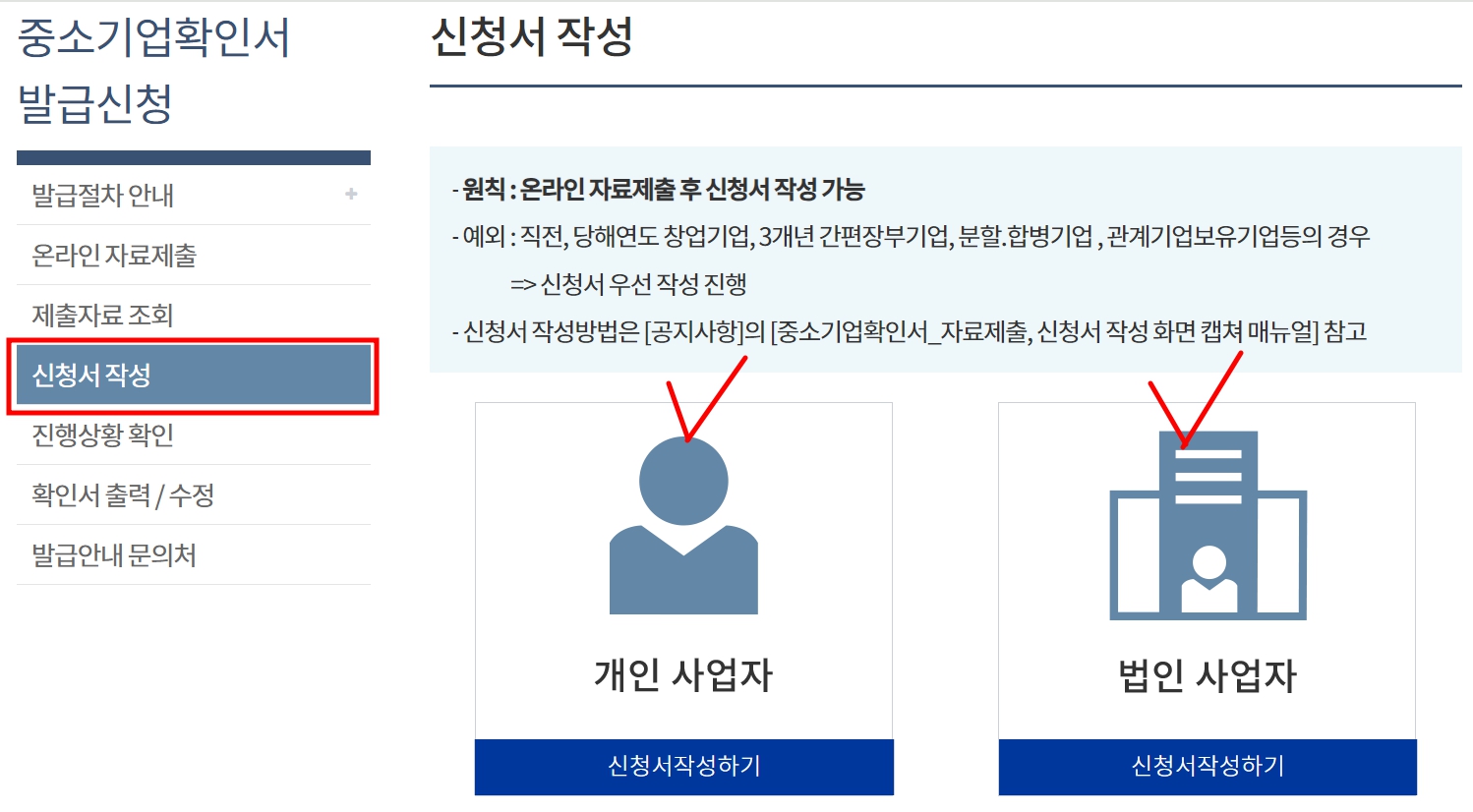The image size is (1473, 812).
Task: Open 발급안내 문의처 menu item
Action: coord(194,555)
